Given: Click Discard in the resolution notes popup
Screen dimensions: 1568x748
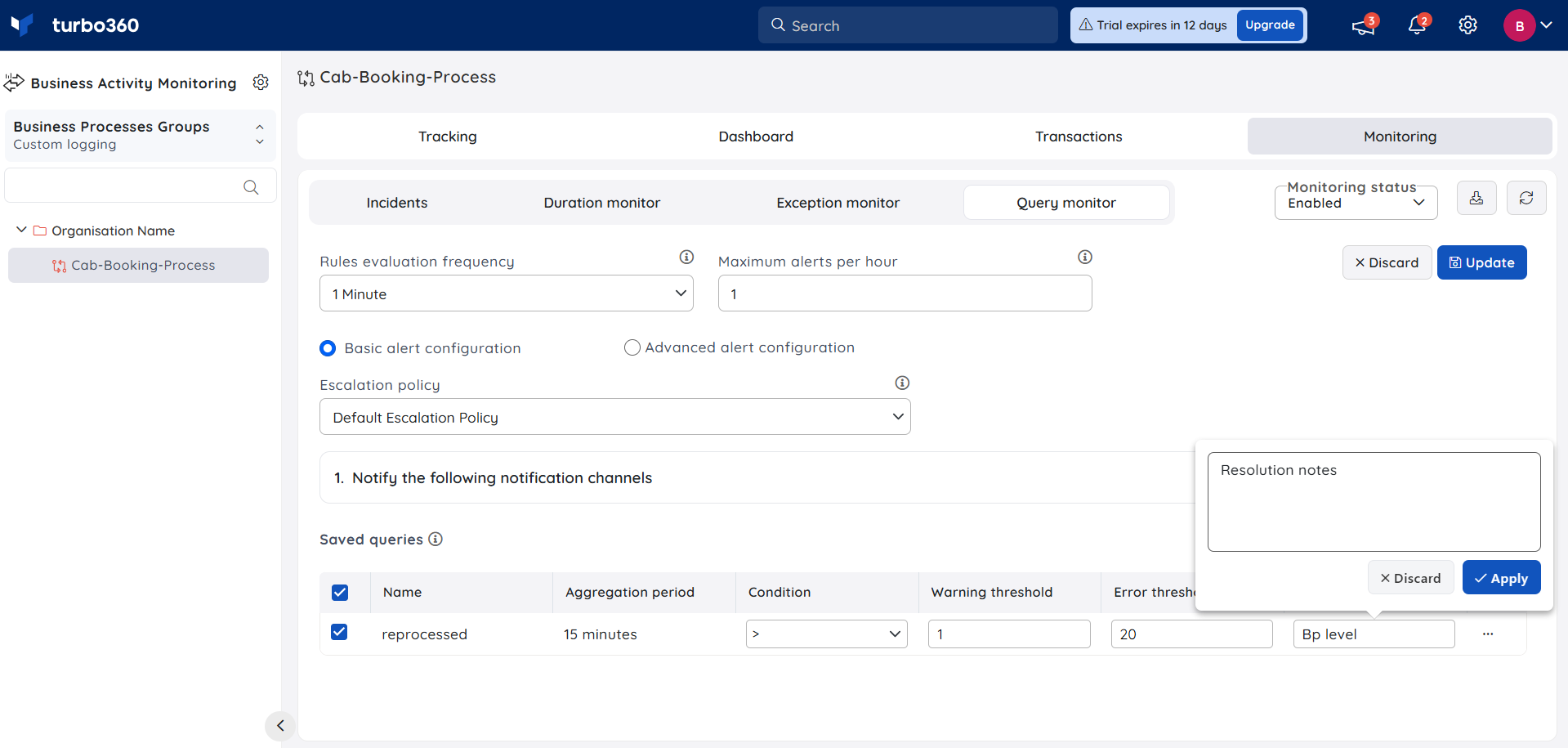Looking at the screenshot, I should pos(1410,577).
